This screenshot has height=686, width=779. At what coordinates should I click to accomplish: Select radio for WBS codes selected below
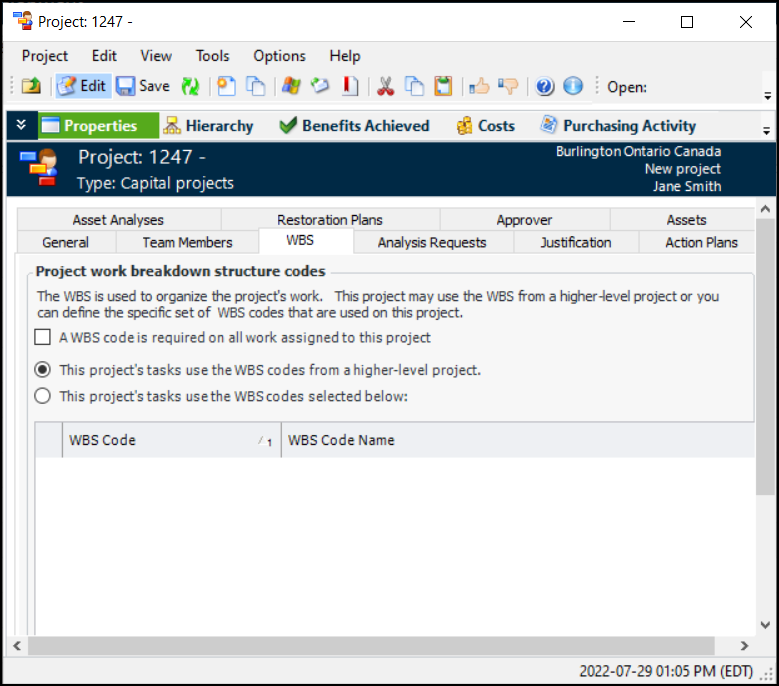click(x=43, y=396)
